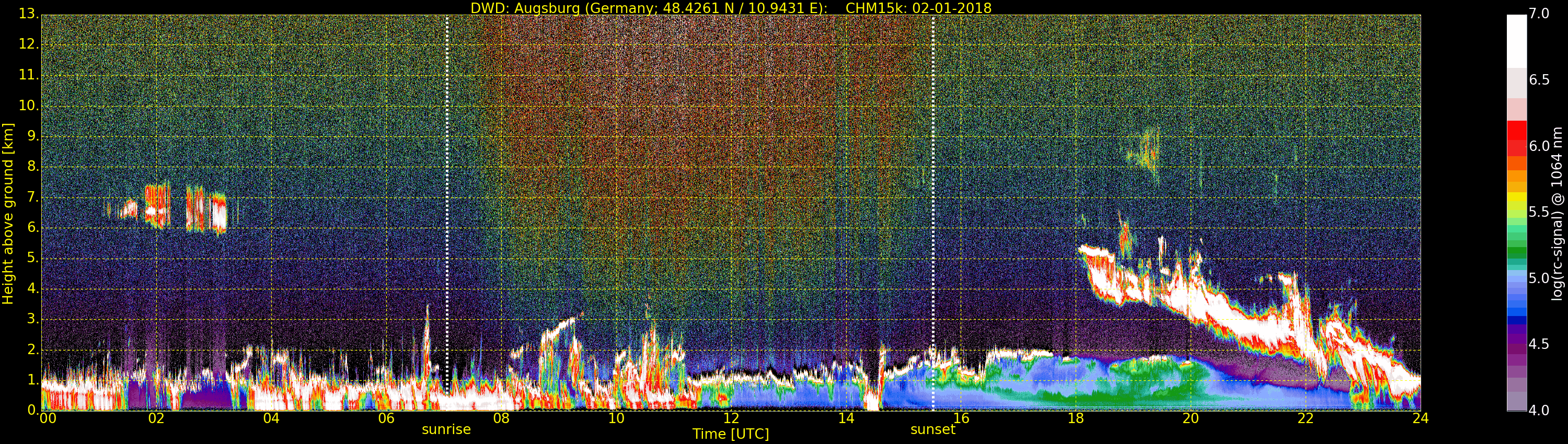The image size is (1568, 444).
Task: Click the "7." height axis tick label
Action: [33, 197]
